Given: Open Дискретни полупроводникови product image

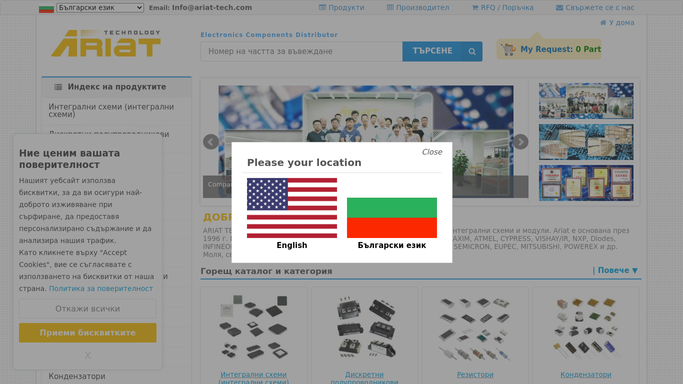Looking at the screenshot, I should [x=365, y=327].
